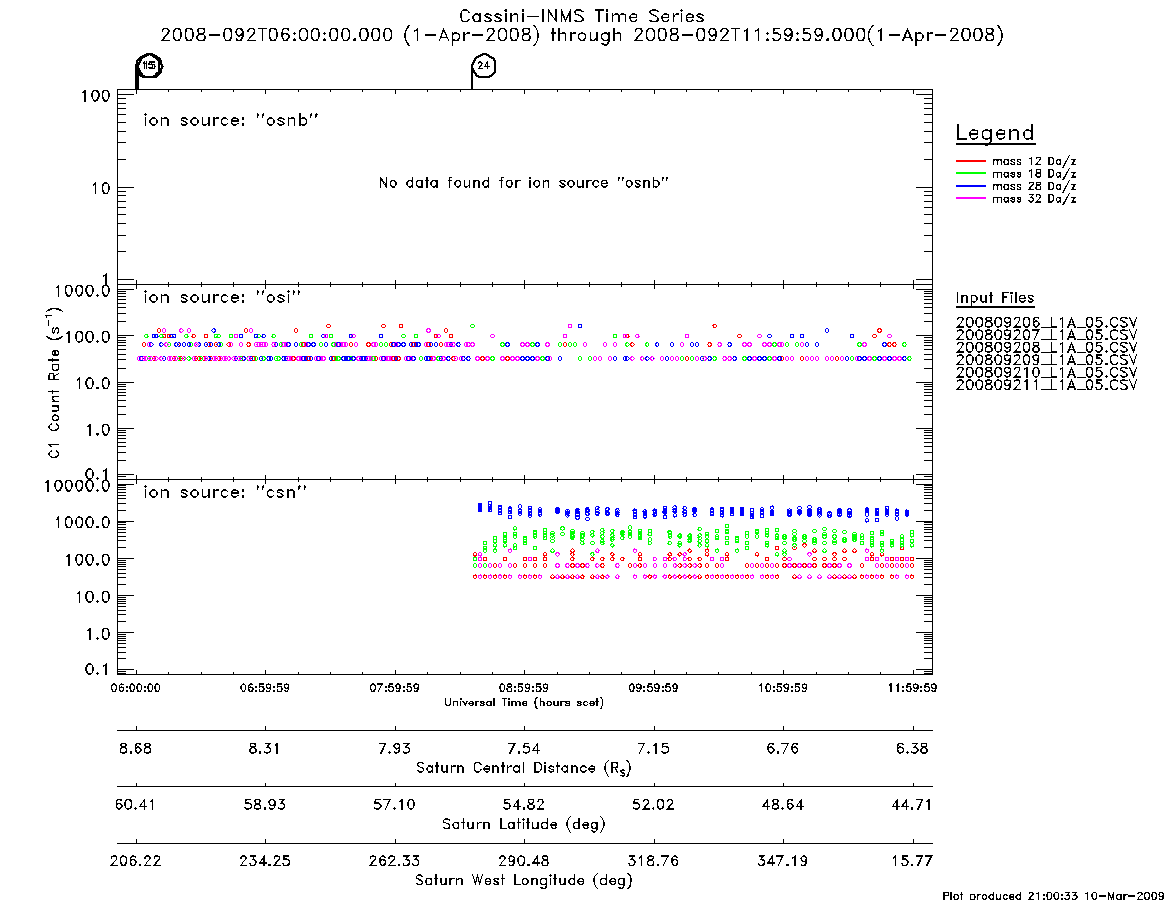Click the 'Plot produced' timestamp text

coord(1053,895)
